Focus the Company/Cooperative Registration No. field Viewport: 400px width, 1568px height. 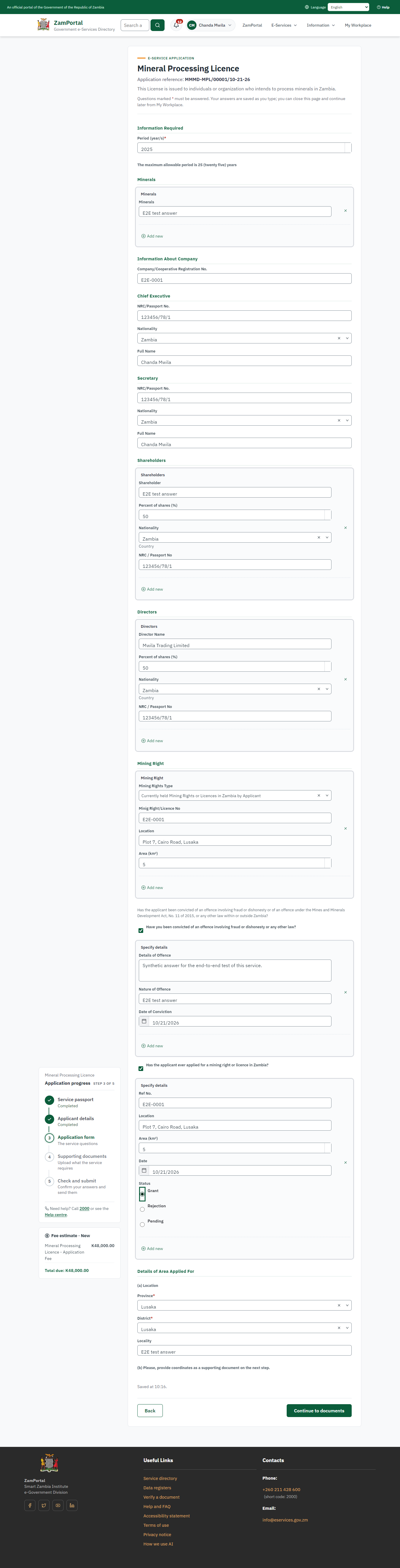point(245,279)
